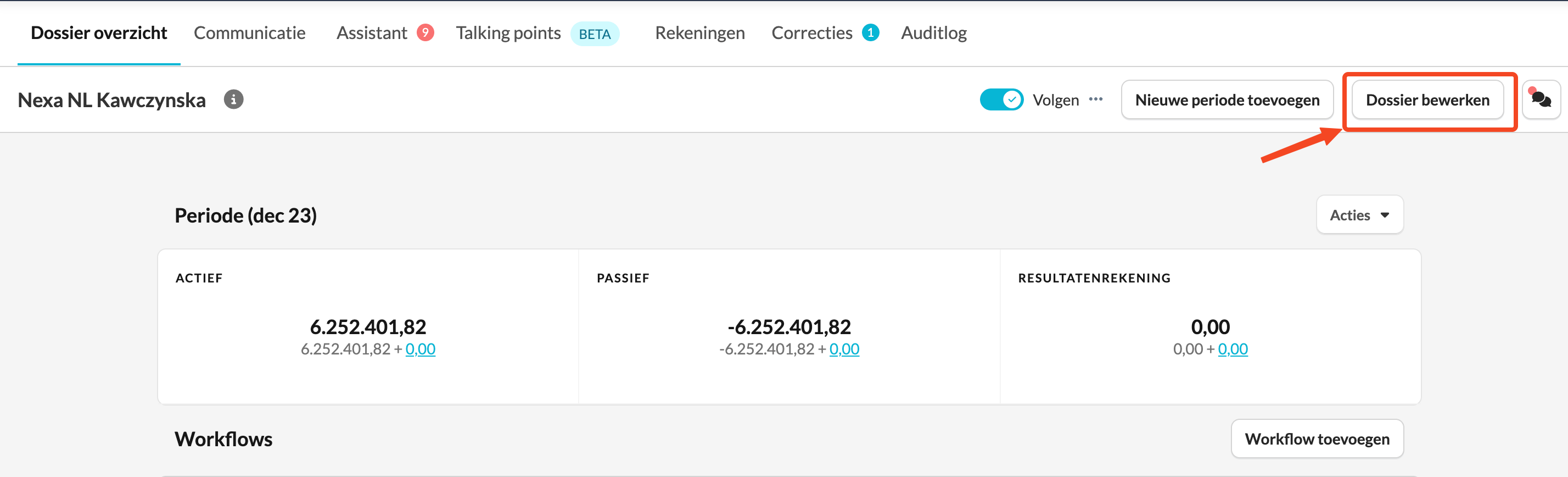This screenshot has width=1568, height=477.
Task: View the Auditlog tab
Action: [934, 33]
